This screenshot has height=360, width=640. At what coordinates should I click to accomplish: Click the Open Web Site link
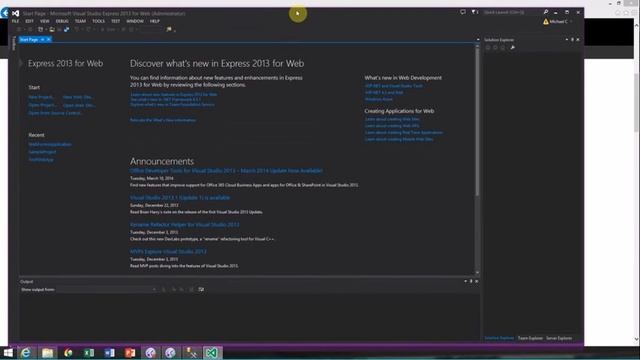pos(79,105)
